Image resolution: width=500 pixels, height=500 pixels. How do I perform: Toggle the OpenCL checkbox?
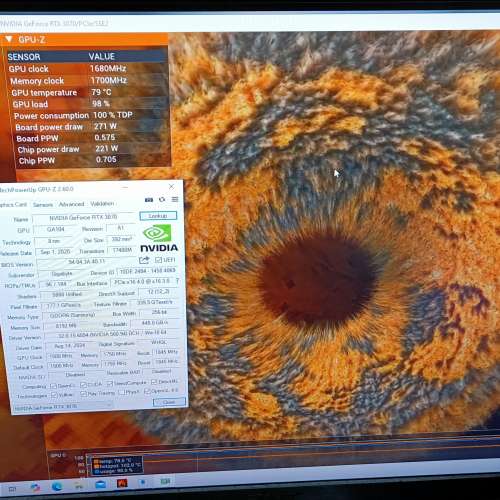click(53, 386)
